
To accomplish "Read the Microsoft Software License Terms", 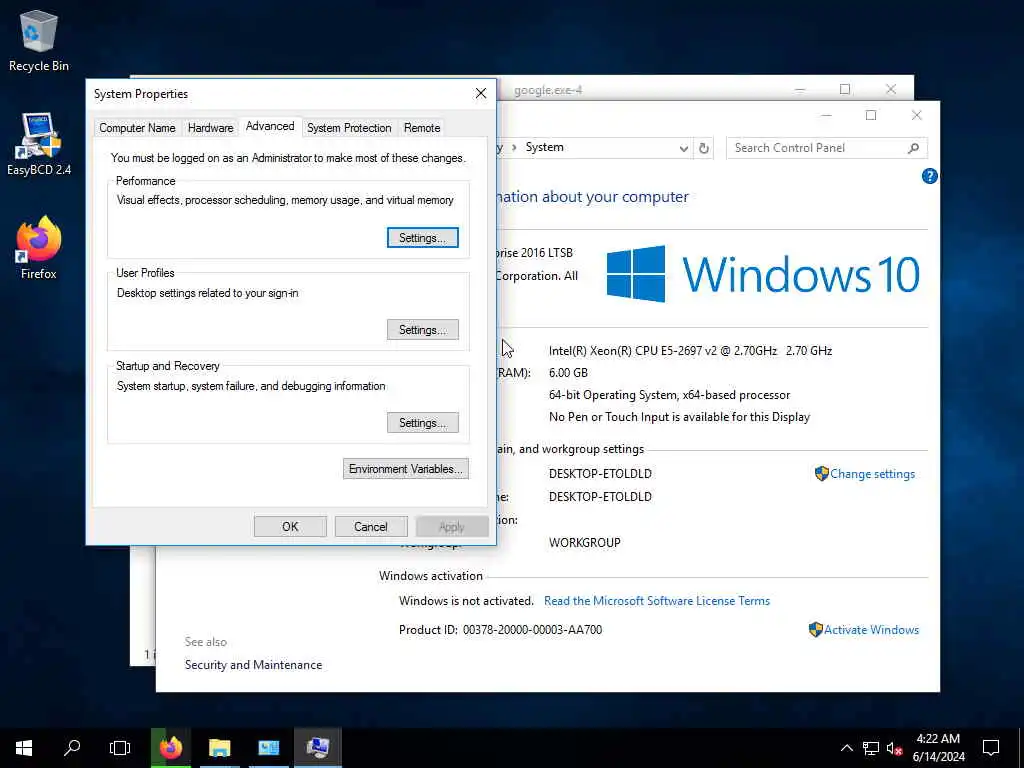I will click(656, 601).
